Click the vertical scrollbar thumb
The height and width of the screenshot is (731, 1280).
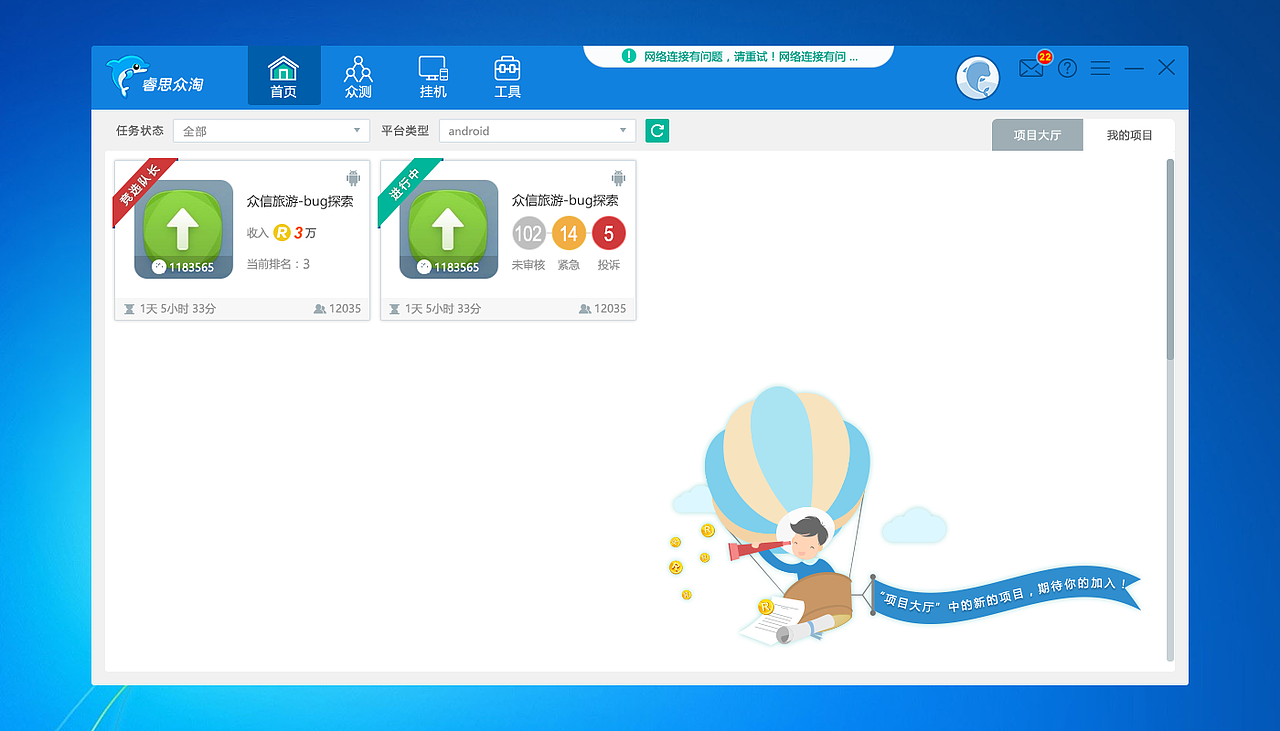[1171, 259]
